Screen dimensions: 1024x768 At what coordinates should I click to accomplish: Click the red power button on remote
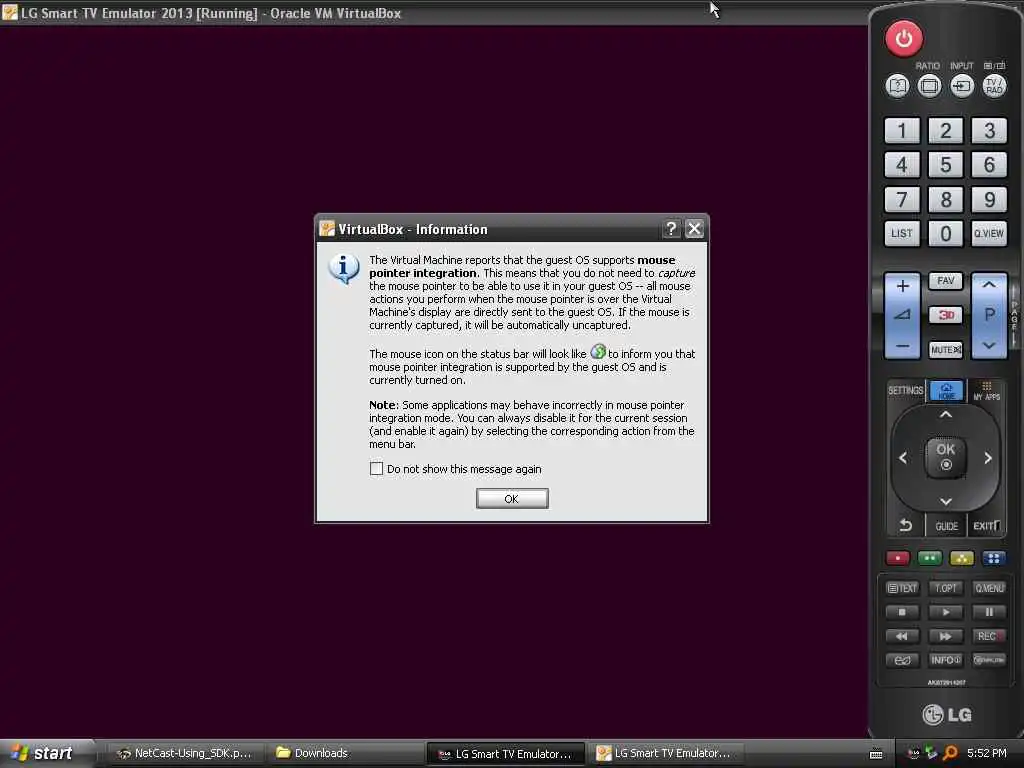coord(904,39)
